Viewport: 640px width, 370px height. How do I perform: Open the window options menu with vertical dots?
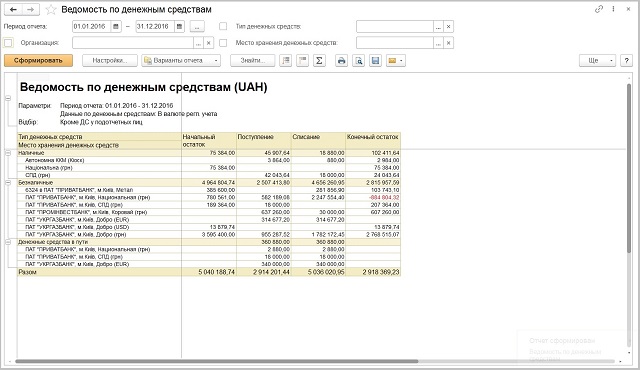click(613, 9)
